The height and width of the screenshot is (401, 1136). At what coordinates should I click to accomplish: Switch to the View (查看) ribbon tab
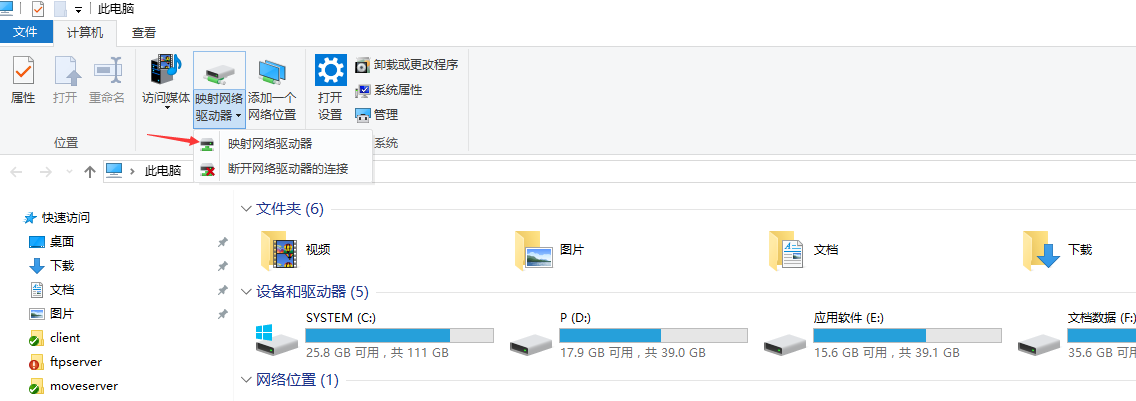pos(144,32)
